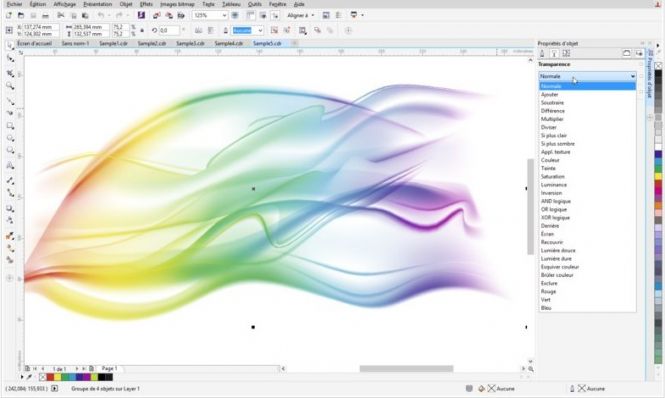Collapse the Normale transparency mode dropdown
Screen dimensions: 665x398
(x=587, y=76)
